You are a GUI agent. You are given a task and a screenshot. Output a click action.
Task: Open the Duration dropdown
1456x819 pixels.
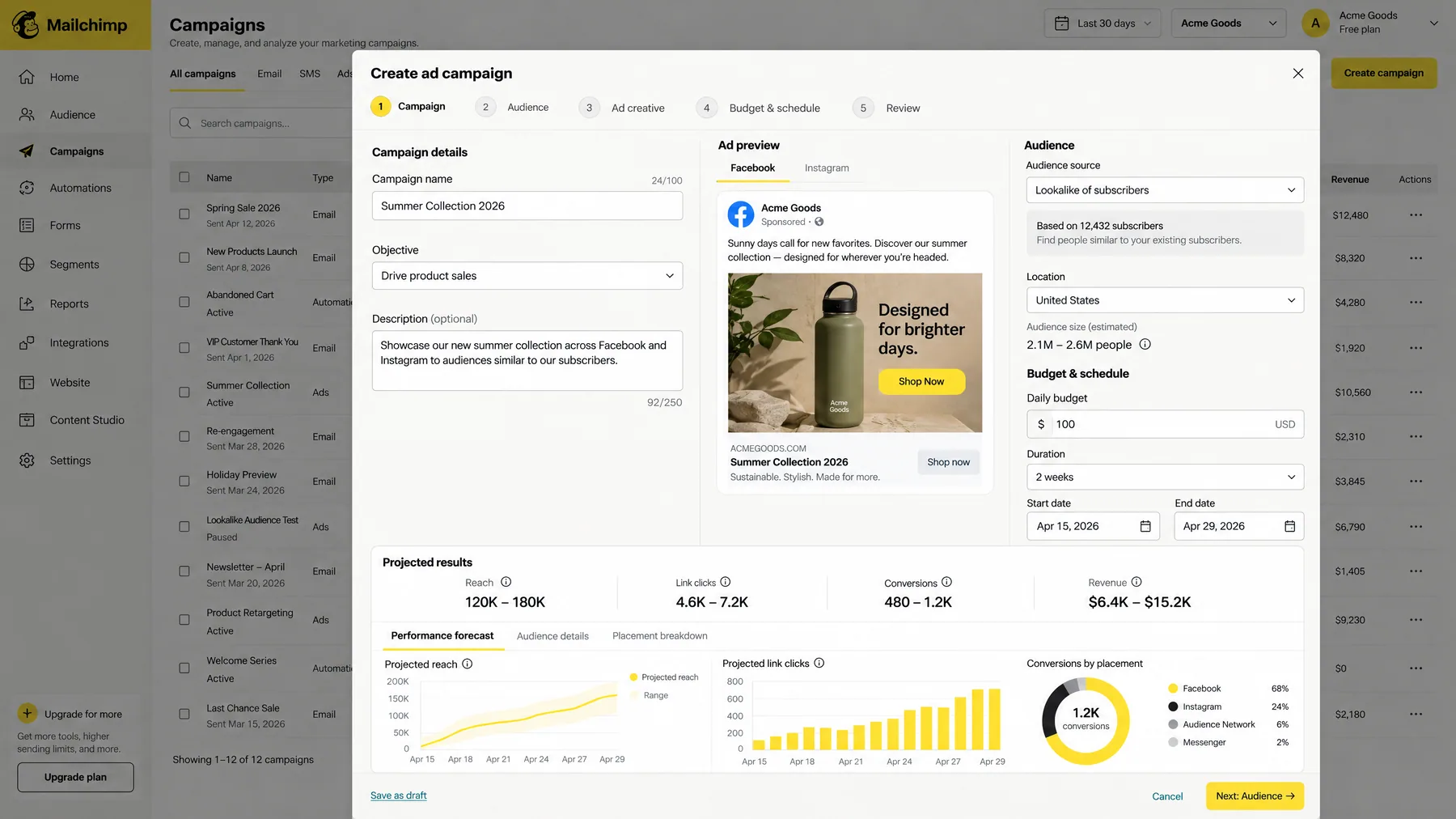coord(1165,477)
